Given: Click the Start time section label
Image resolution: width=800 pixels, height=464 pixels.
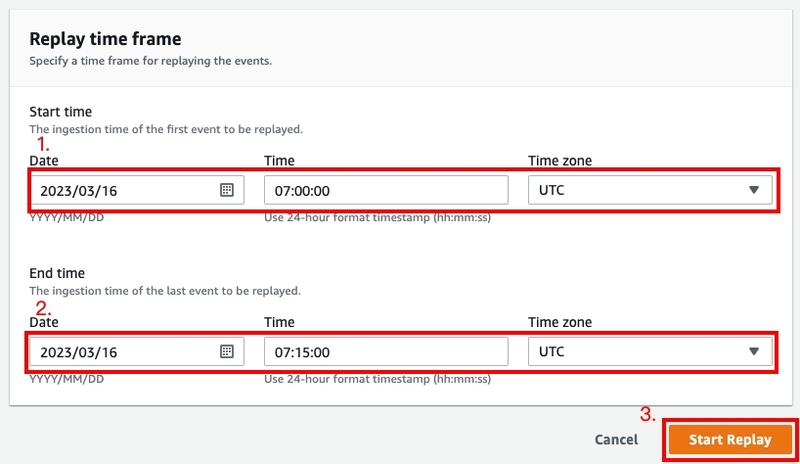Looking at the screenshot, I should [61, 112].
